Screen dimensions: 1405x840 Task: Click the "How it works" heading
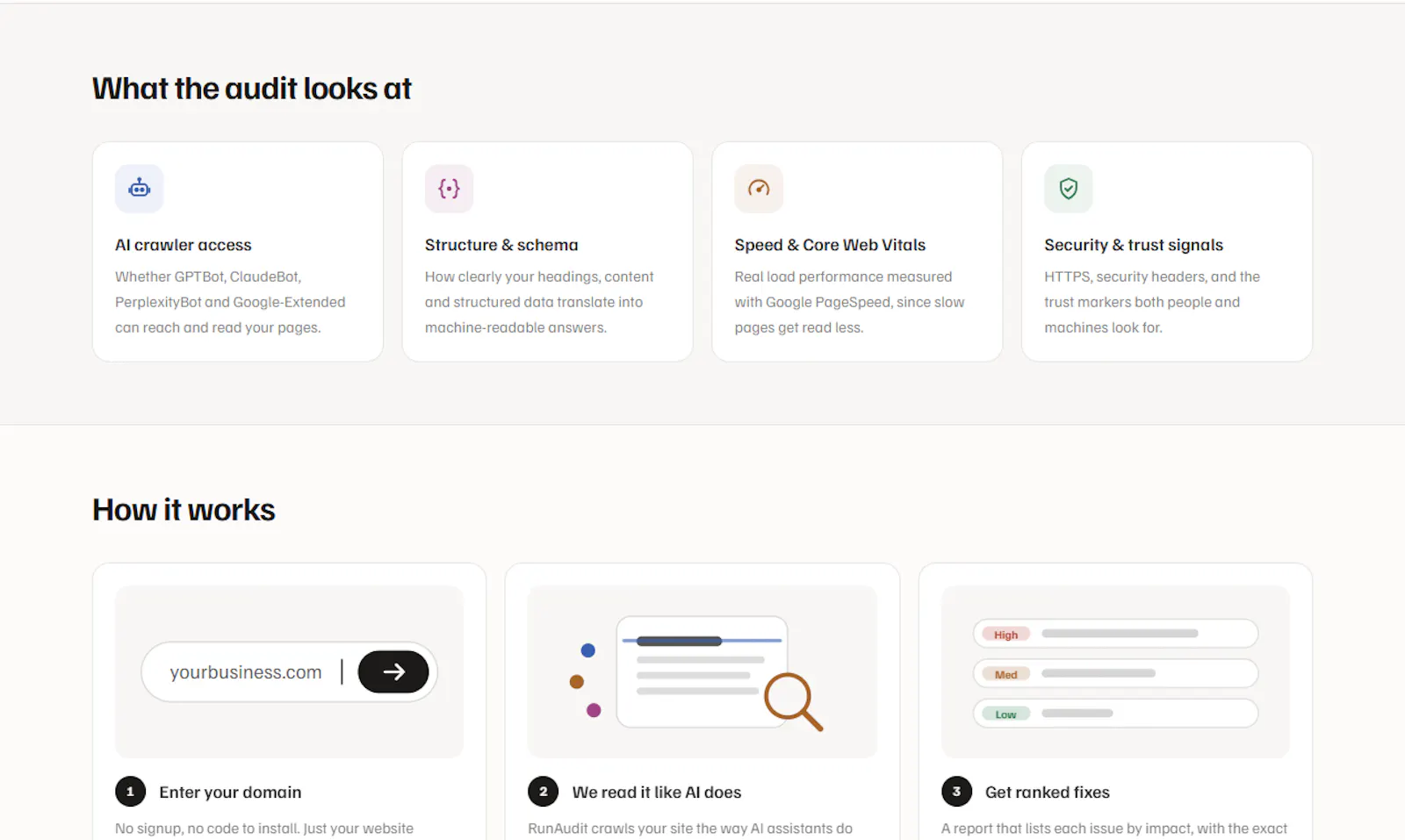pyautogui.click(x=184, y=510)
